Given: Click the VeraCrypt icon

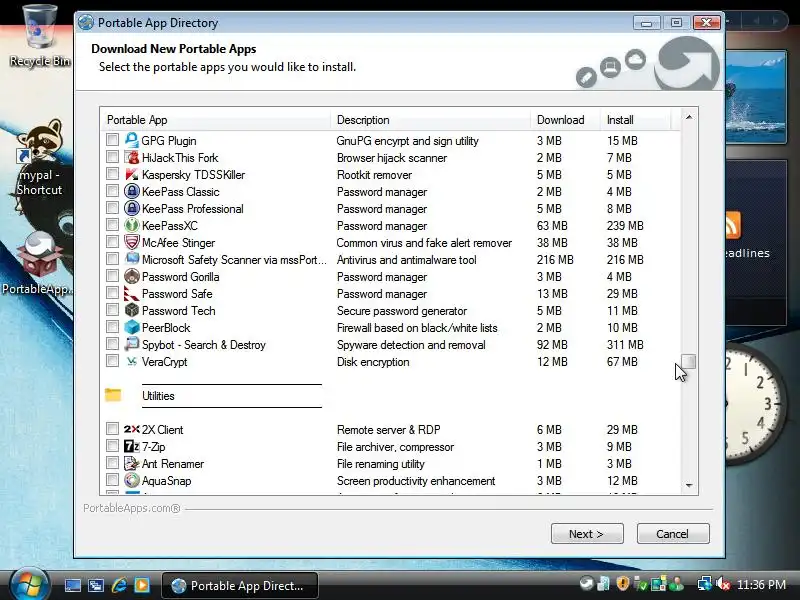Looking at the screenshot, I should (132, 361).
